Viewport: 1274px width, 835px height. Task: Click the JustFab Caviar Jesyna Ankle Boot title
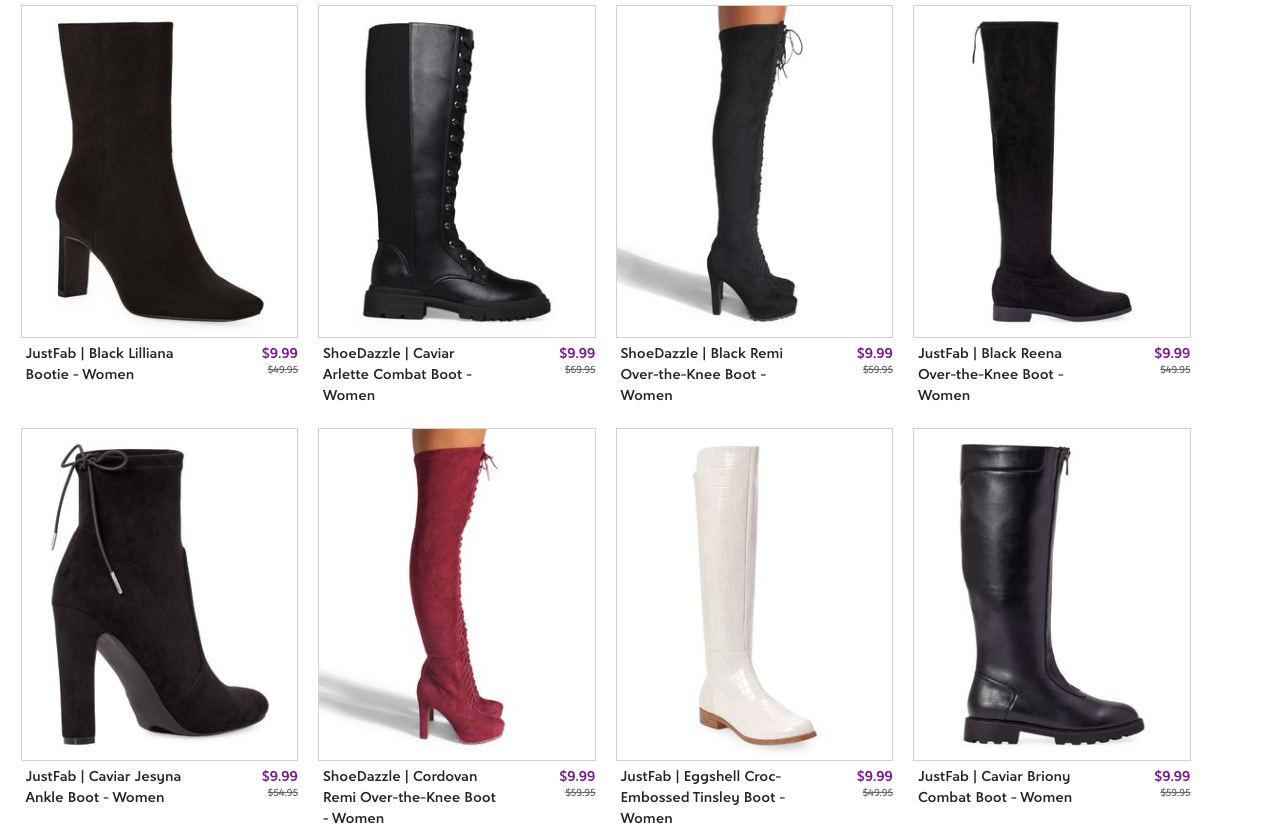104,787
